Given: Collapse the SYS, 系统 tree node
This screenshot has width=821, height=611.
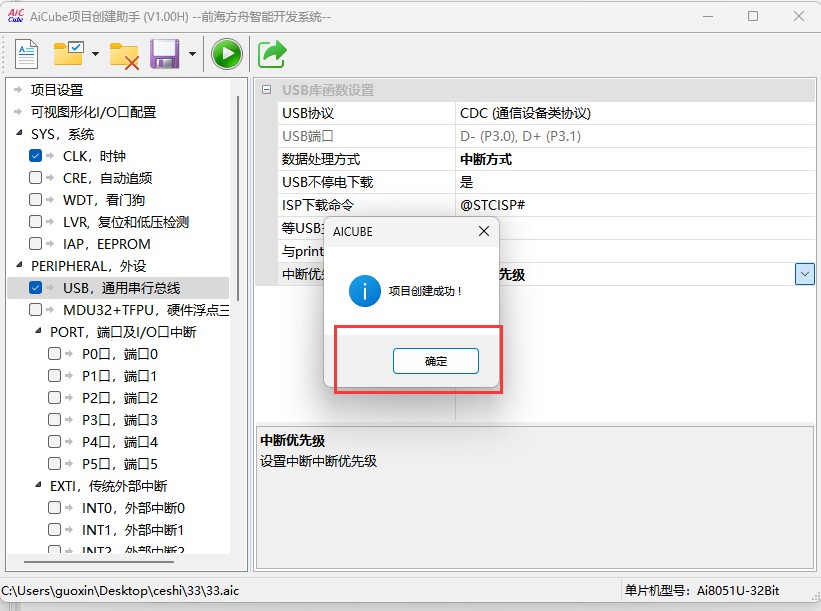Looking at the screenshot, I should [19, 133].
